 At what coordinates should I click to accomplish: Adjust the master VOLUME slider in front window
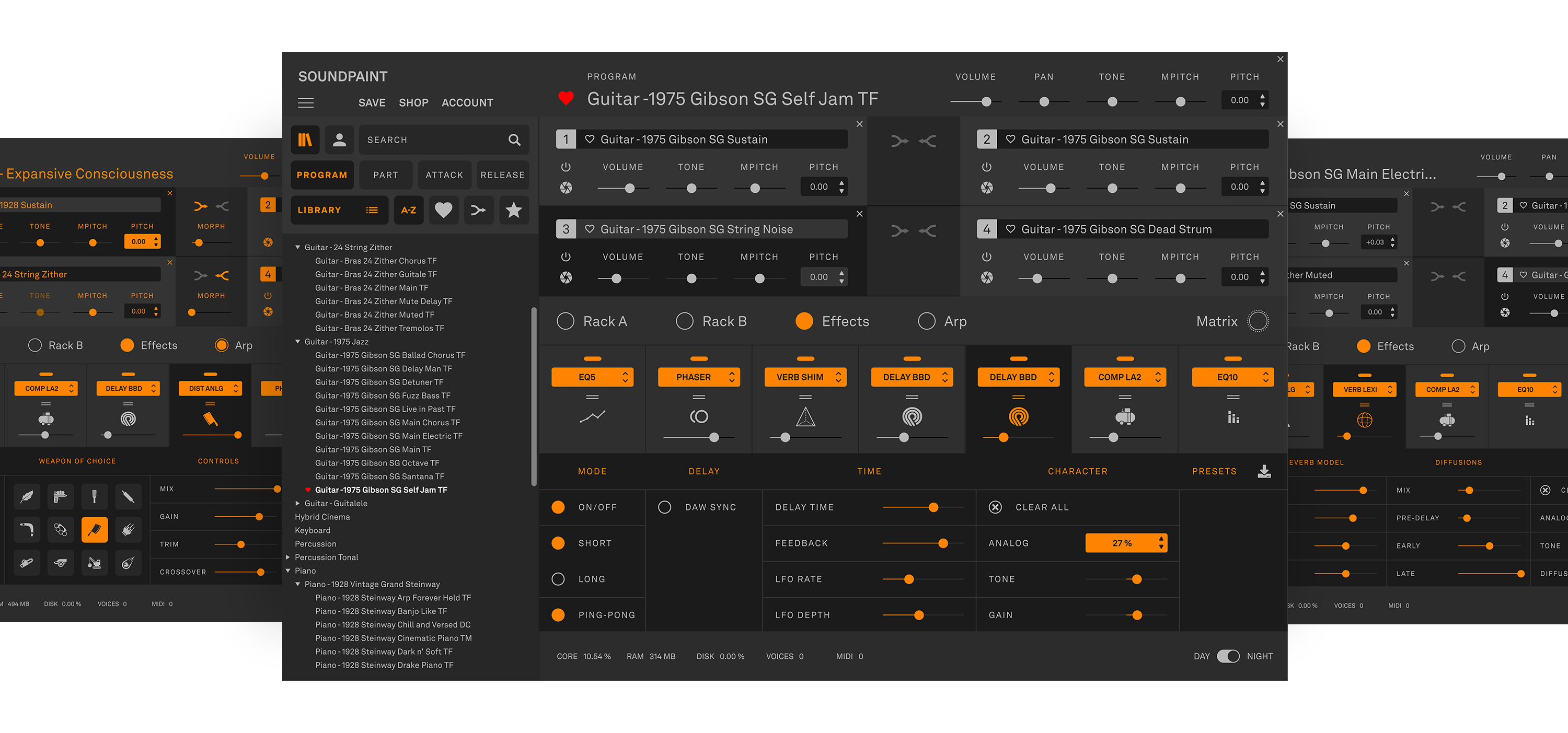(975, 101)
